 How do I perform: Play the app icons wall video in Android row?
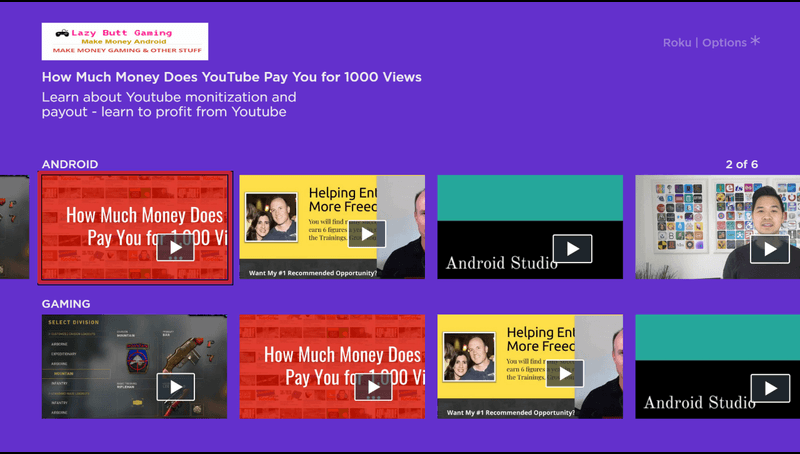[770, 249]
